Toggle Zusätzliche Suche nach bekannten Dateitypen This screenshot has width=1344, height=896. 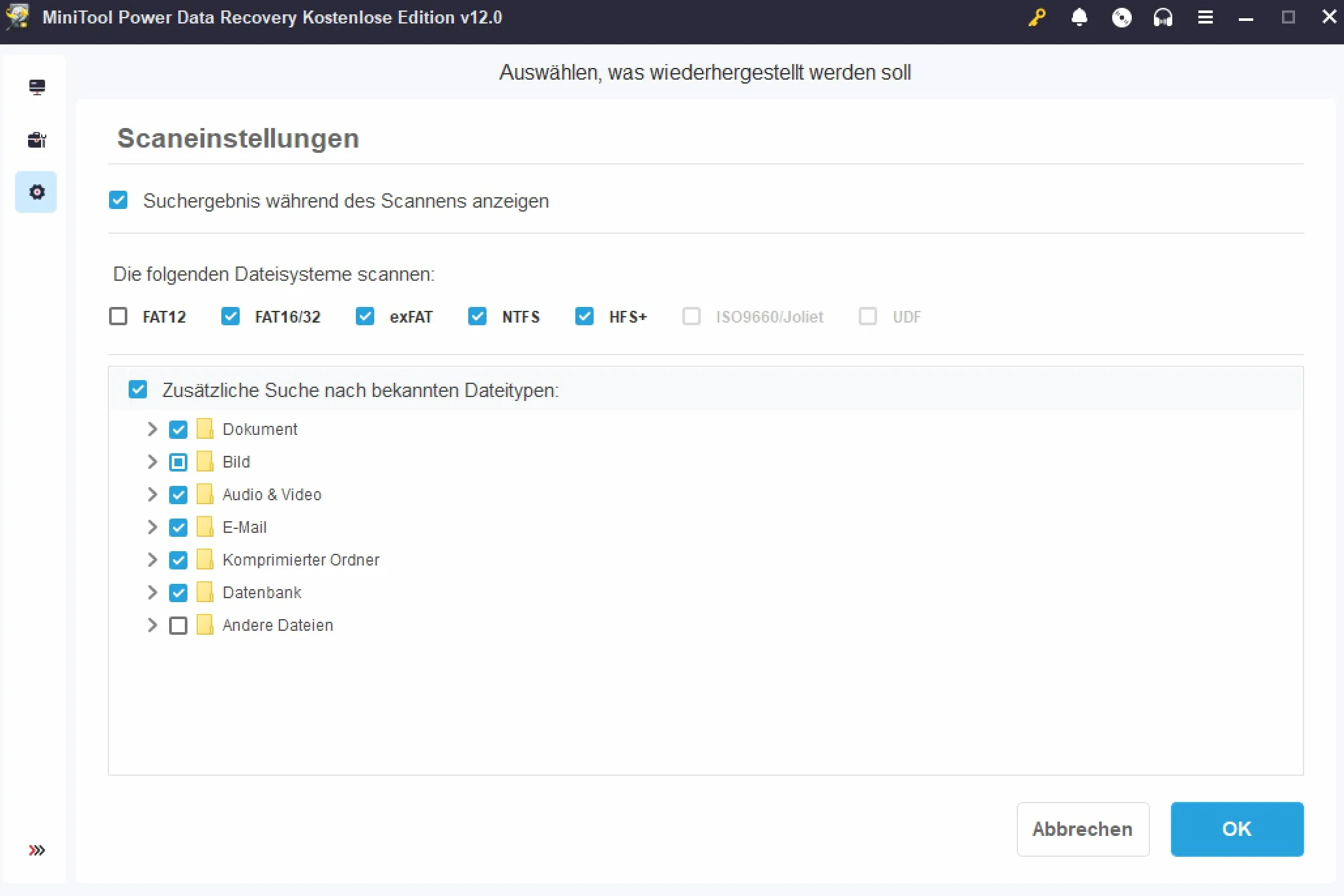point(138,389)
